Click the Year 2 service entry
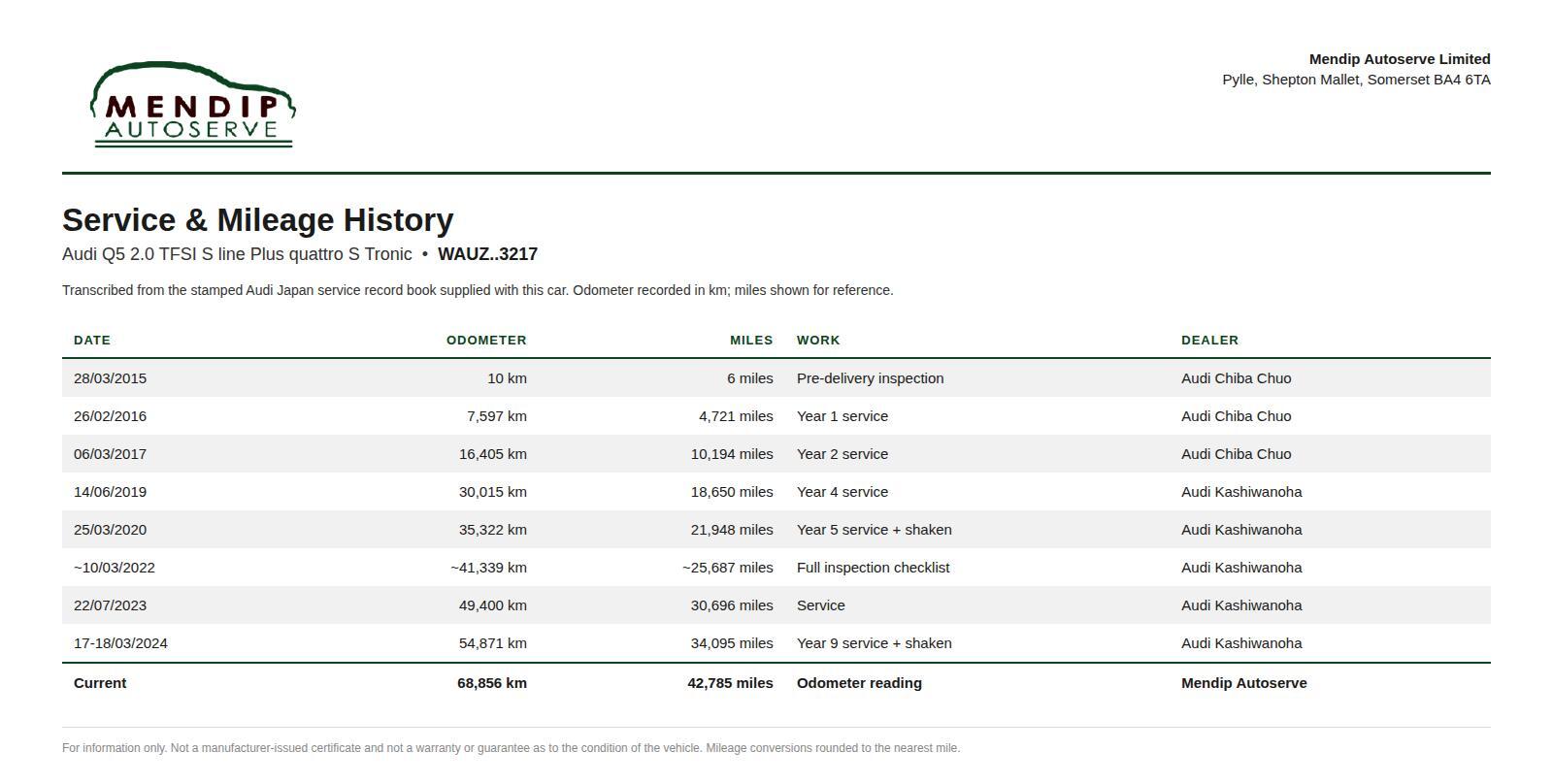Viewport: 1553px width, 784px height. (x=843, y=454)
